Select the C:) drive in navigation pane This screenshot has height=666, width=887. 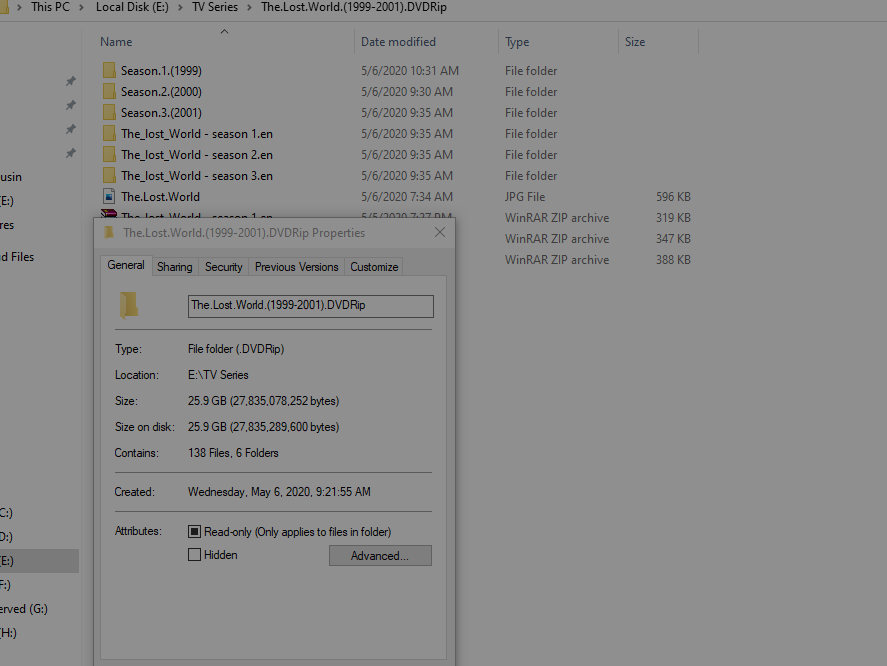[6, 513]
